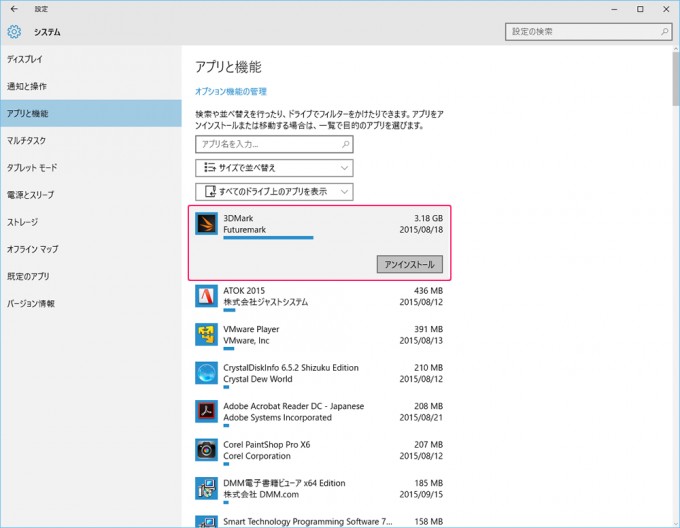Click the Crystal Dew World publisher name
This screenshot has height=528, width=680.
coord(258,379)
